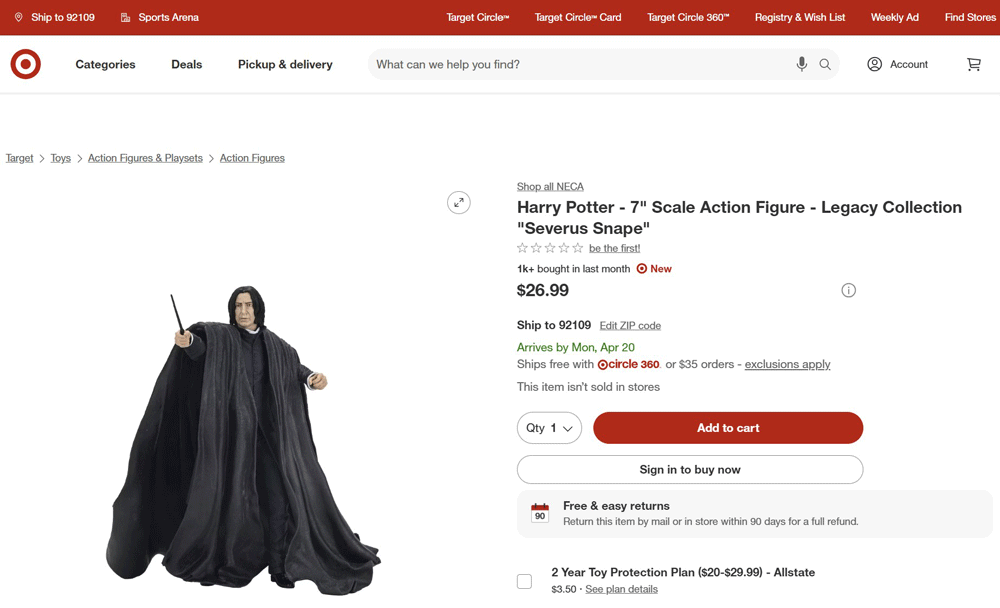
Task: Activate voice search with the microphone icon
Action: coord(800,64)
